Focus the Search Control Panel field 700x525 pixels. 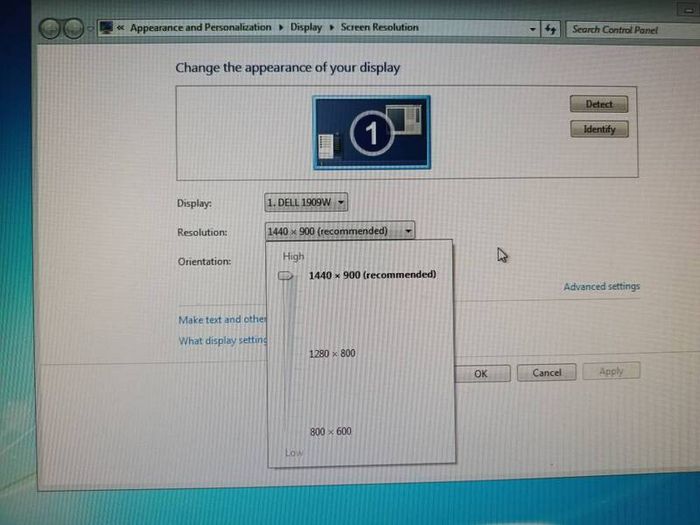tap(633, 30)
